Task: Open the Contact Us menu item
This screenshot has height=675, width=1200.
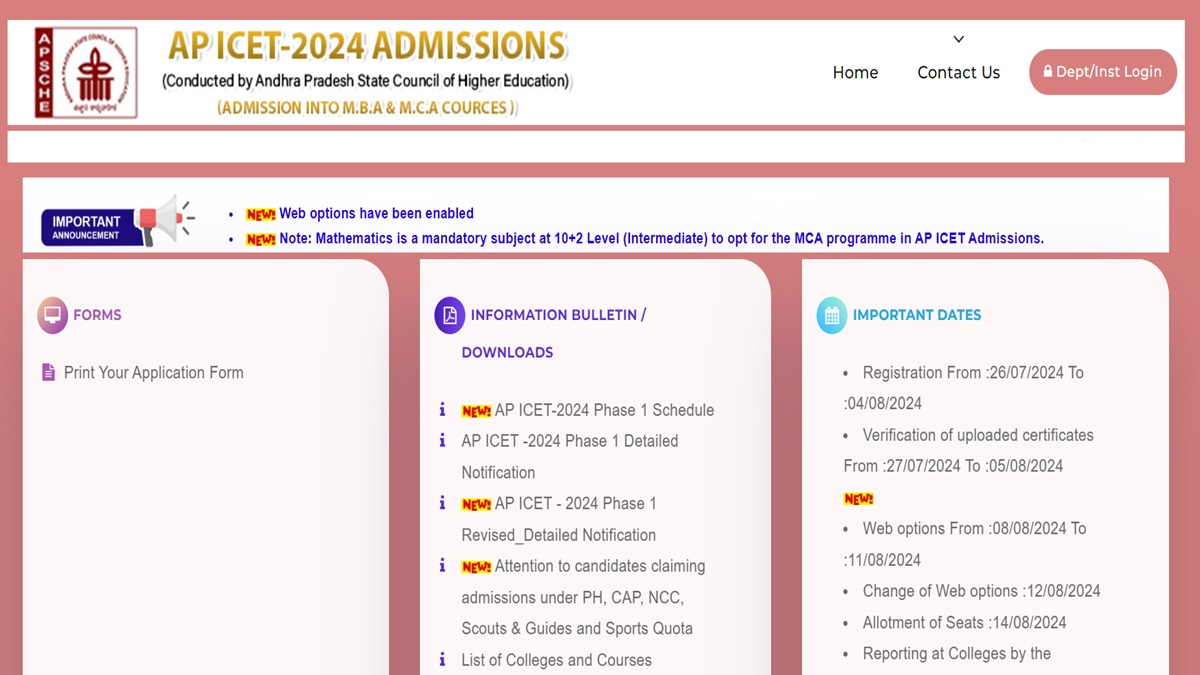Action: tap(958, 73)
